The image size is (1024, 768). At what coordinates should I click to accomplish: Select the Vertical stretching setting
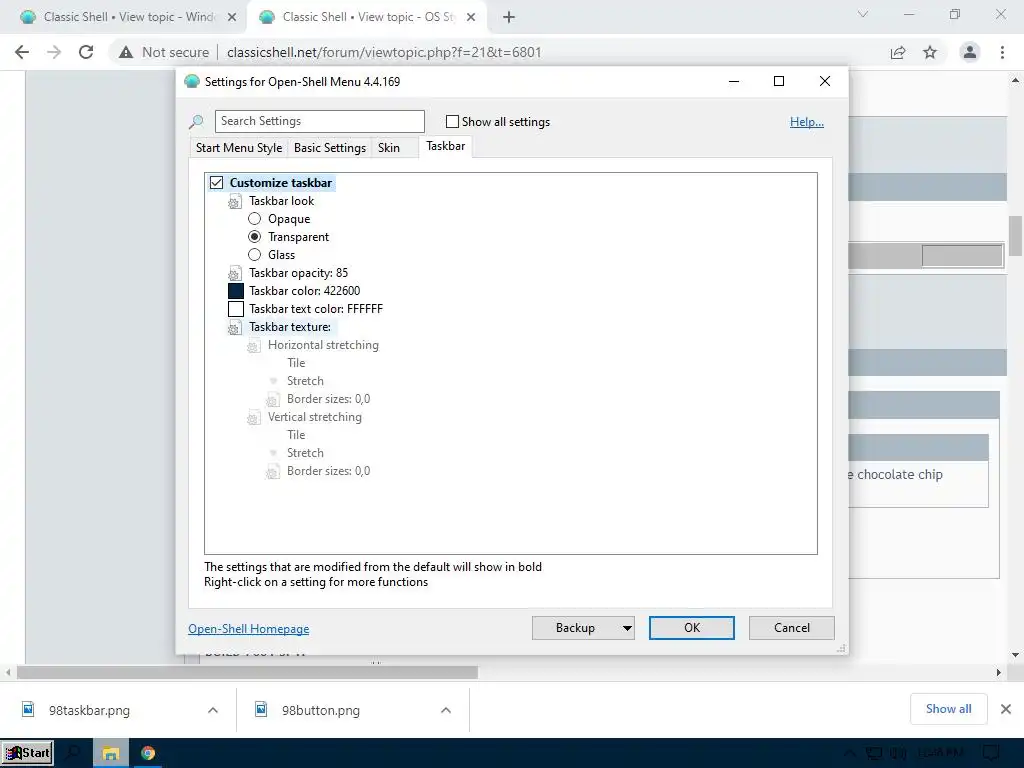tap(315, 417)
